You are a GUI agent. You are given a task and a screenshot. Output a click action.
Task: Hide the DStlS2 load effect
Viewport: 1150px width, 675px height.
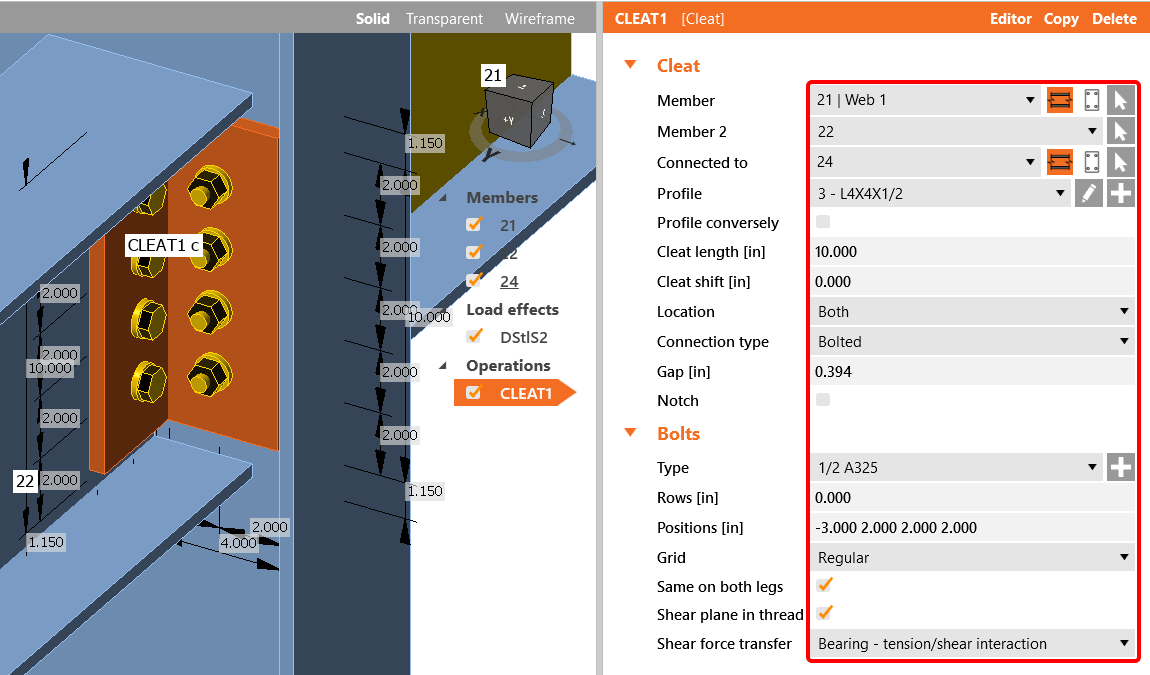click(475, 337)
